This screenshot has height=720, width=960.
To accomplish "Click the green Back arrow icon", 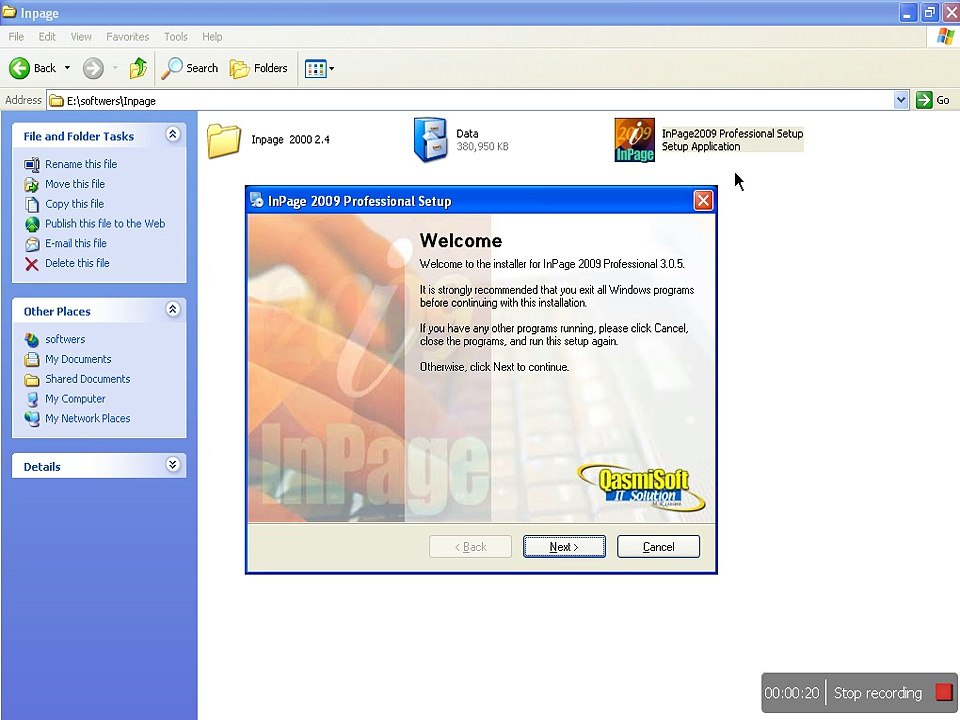I will pyautogui.click(x=19, y=68).
